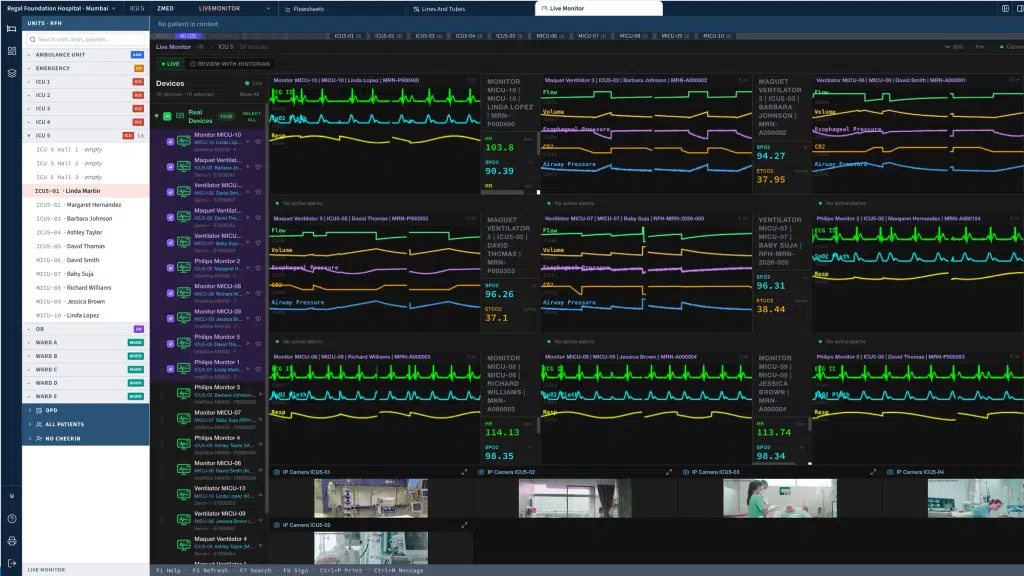Expand the OPD section
This screenshot has width=1024, height=576.
pyautogui.click(x=30, y=410)
